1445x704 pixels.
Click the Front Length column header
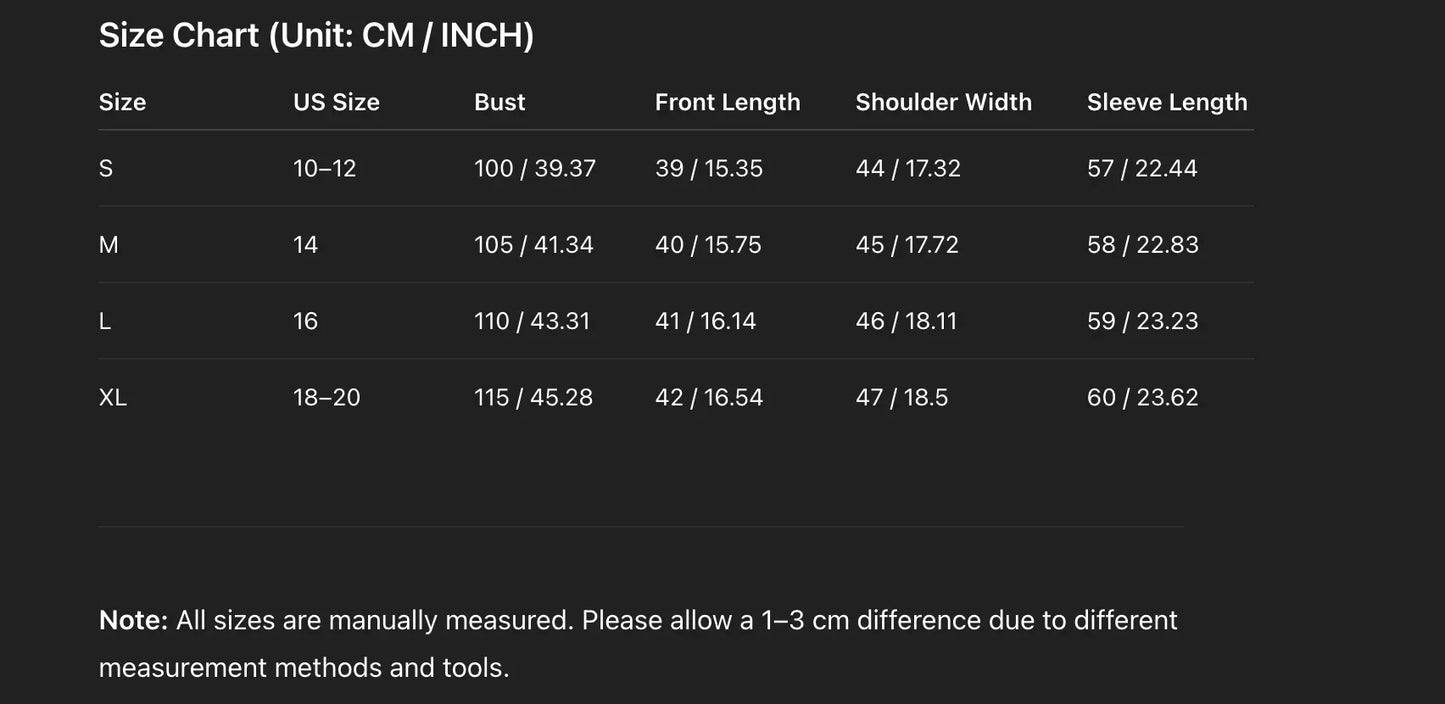[x=727, y=102]
